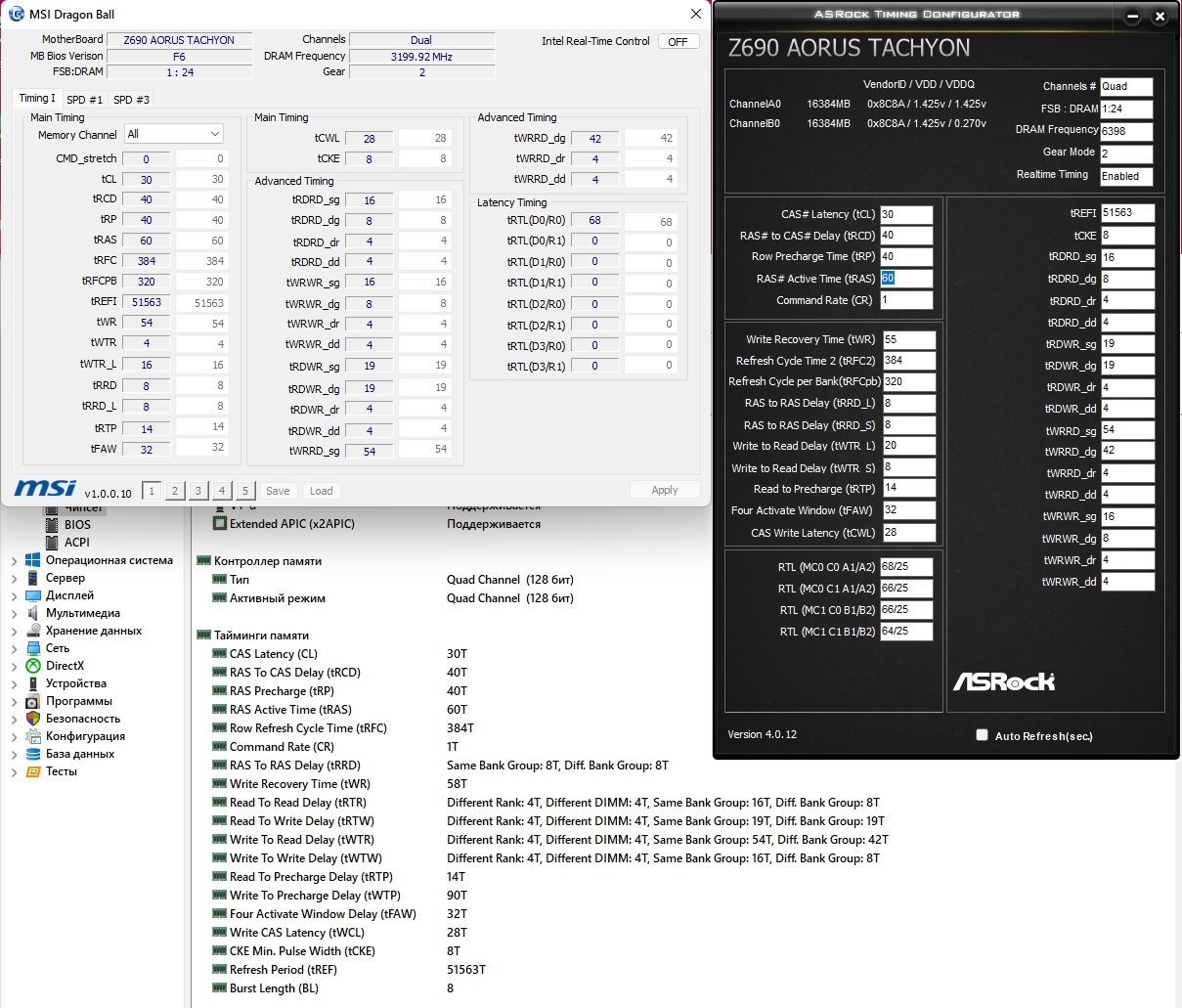Click the DRAM Frequency field in ASRock
This screenshot has height=1008, width=1182.
[1126, 131]
